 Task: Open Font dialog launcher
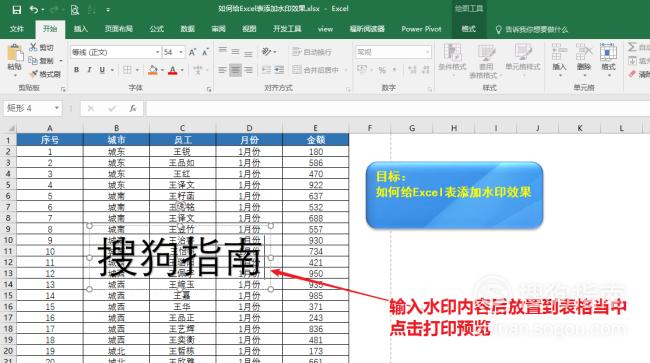pos(209,89)
